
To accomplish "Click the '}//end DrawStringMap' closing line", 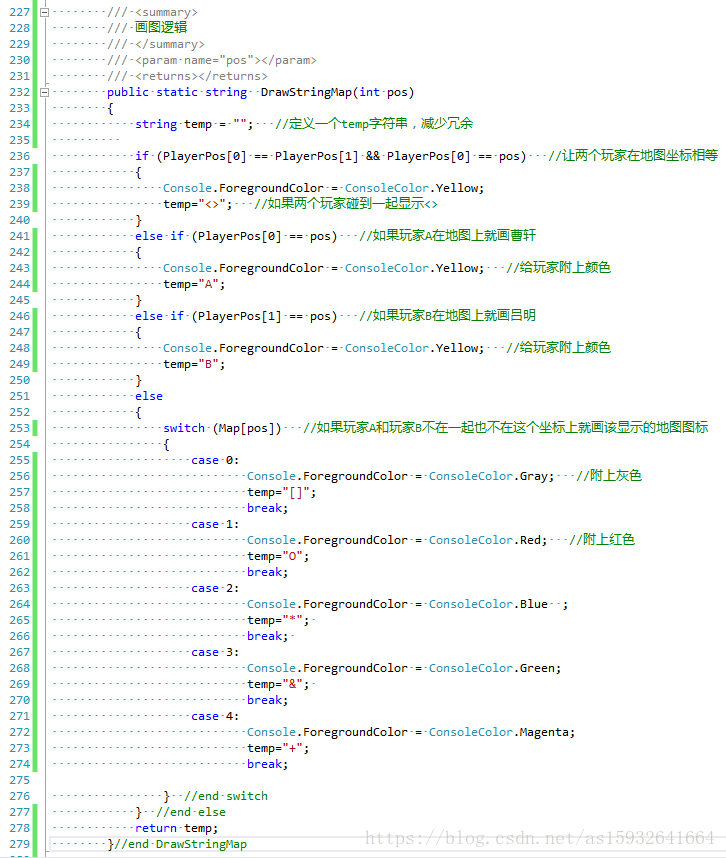I will [177, 844].
